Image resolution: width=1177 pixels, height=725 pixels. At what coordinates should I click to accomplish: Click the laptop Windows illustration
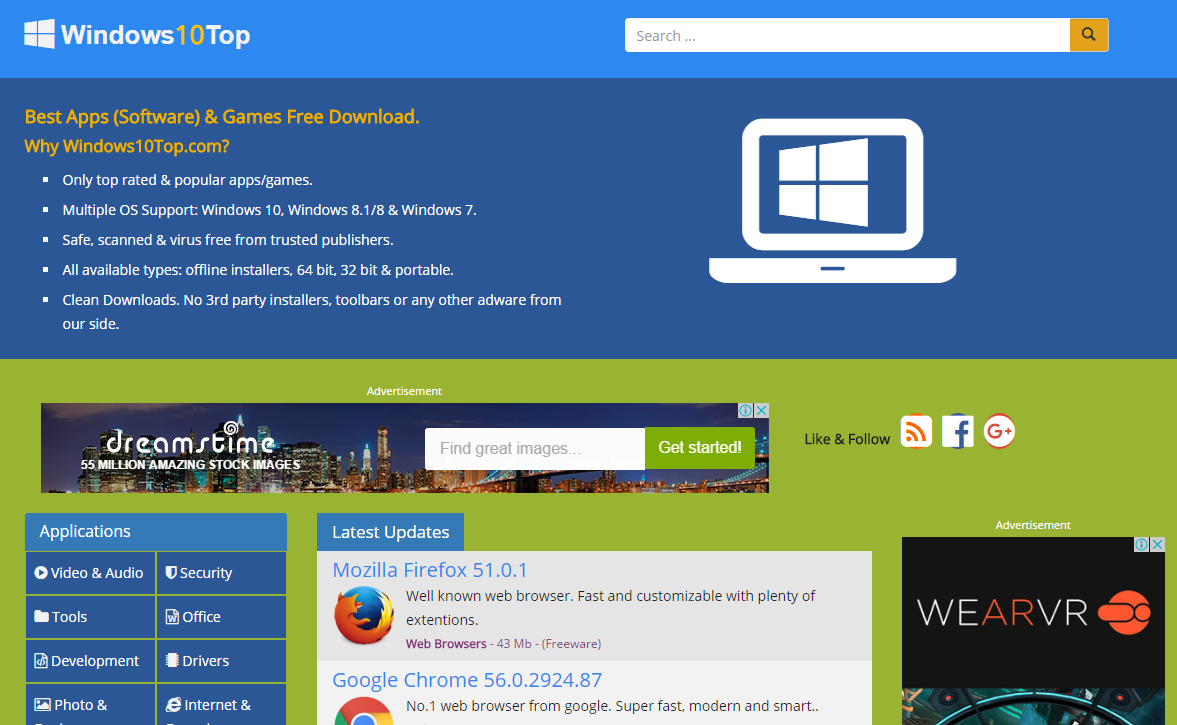click(832, 200)
